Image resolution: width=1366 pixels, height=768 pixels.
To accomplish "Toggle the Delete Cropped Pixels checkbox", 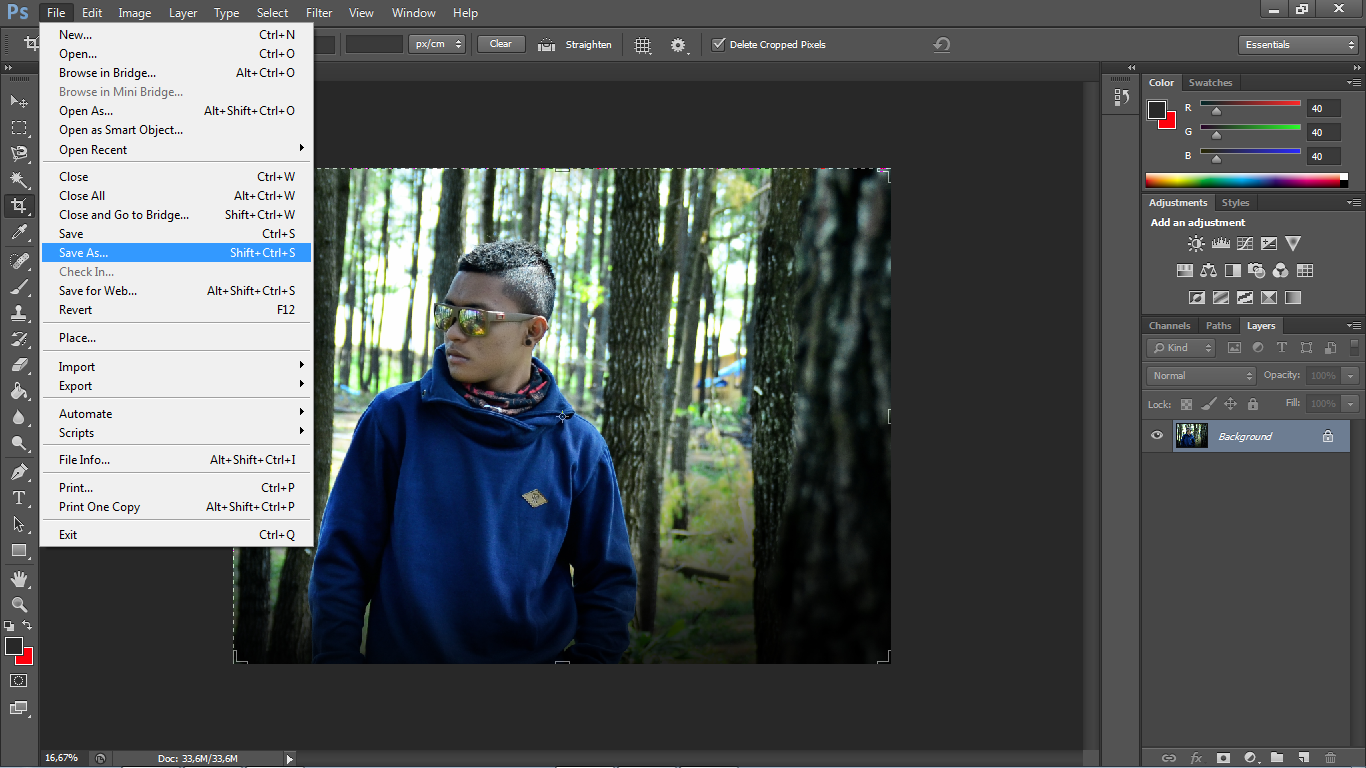I will point(718,45).
